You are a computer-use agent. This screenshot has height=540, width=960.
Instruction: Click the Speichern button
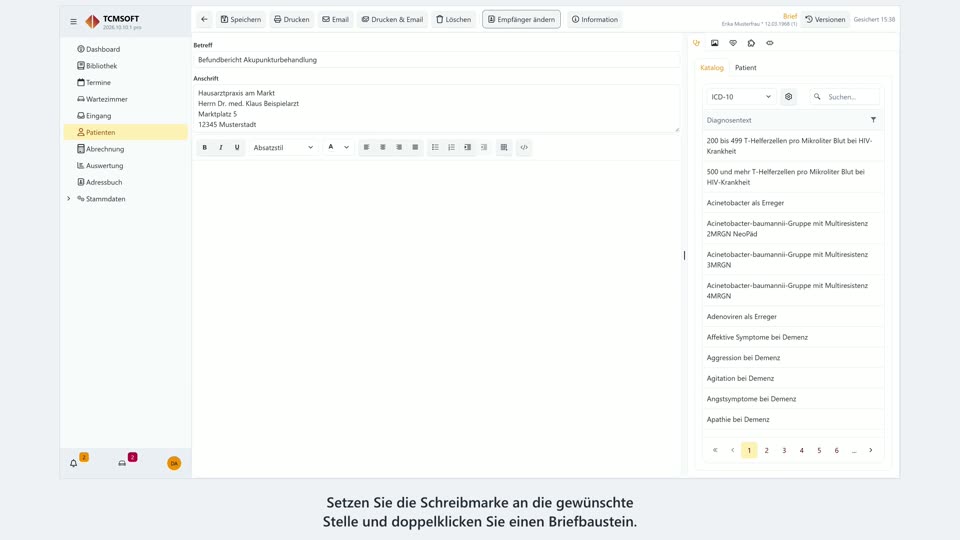[241, 20]
